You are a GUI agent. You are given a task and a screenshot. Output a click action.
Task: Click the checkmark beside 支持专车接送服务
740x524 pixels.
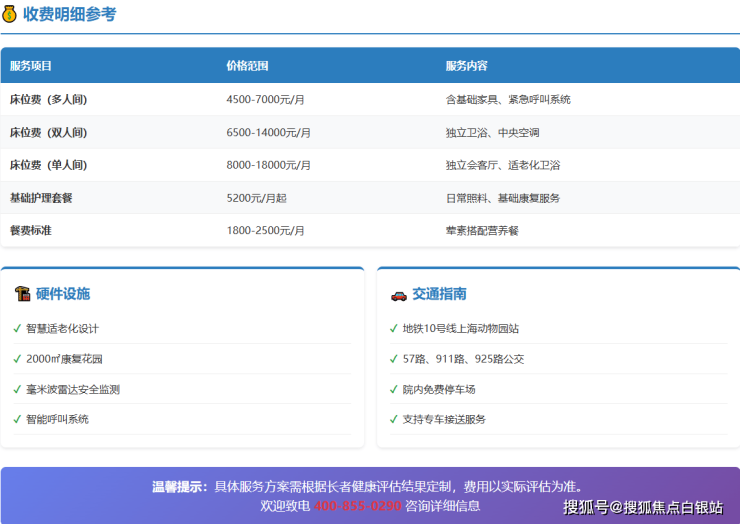393,419
